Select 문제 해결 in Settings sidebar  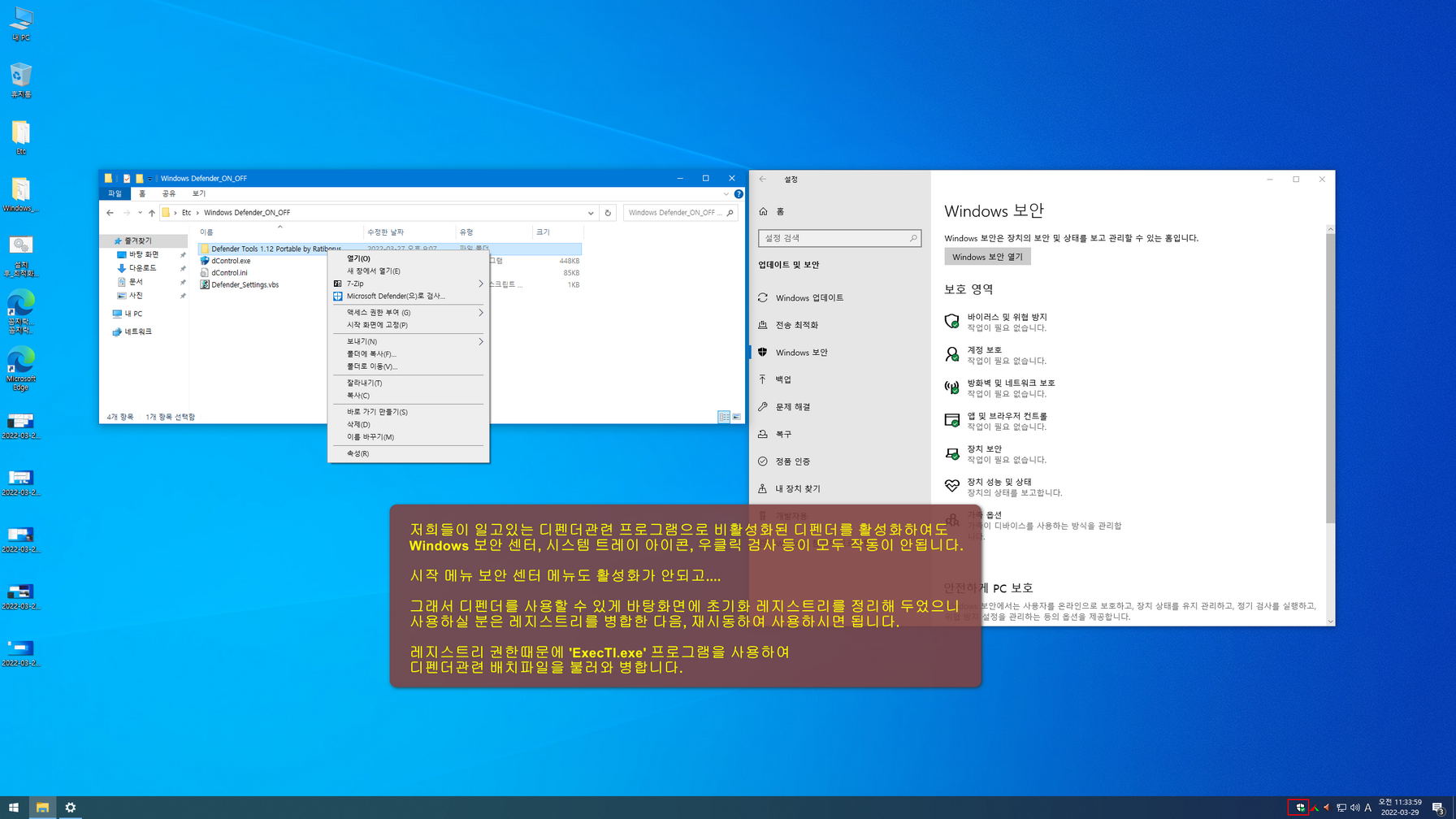[x=839, y=407]
